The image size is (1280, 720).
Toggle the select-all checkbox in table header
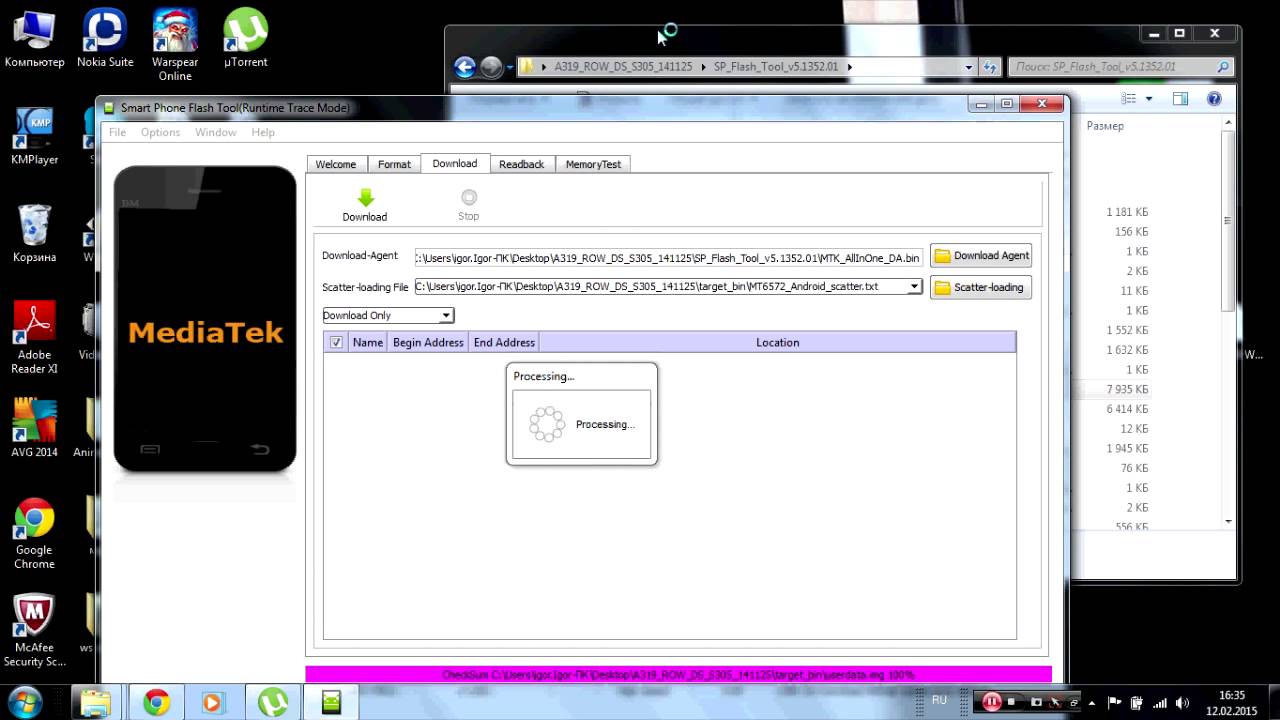[x=336, y=342]
